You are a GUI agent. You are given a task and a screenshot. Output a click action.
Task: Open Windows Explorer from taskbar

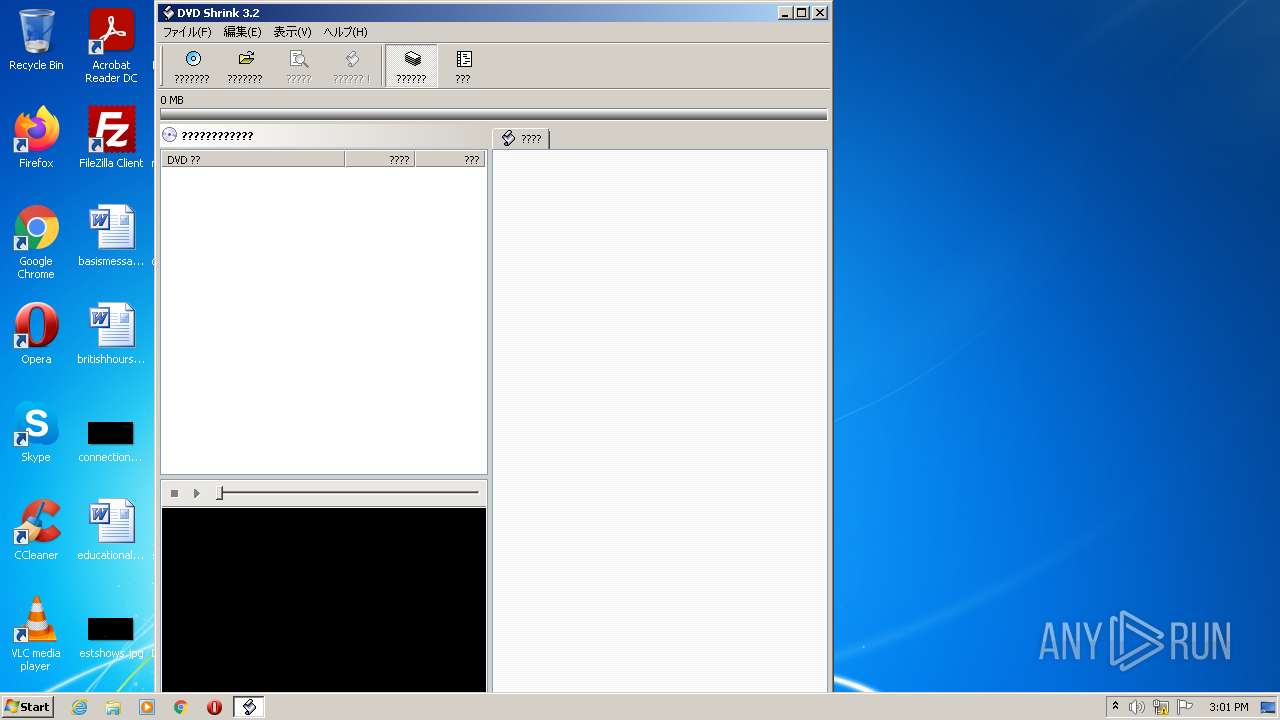[113, 707]
